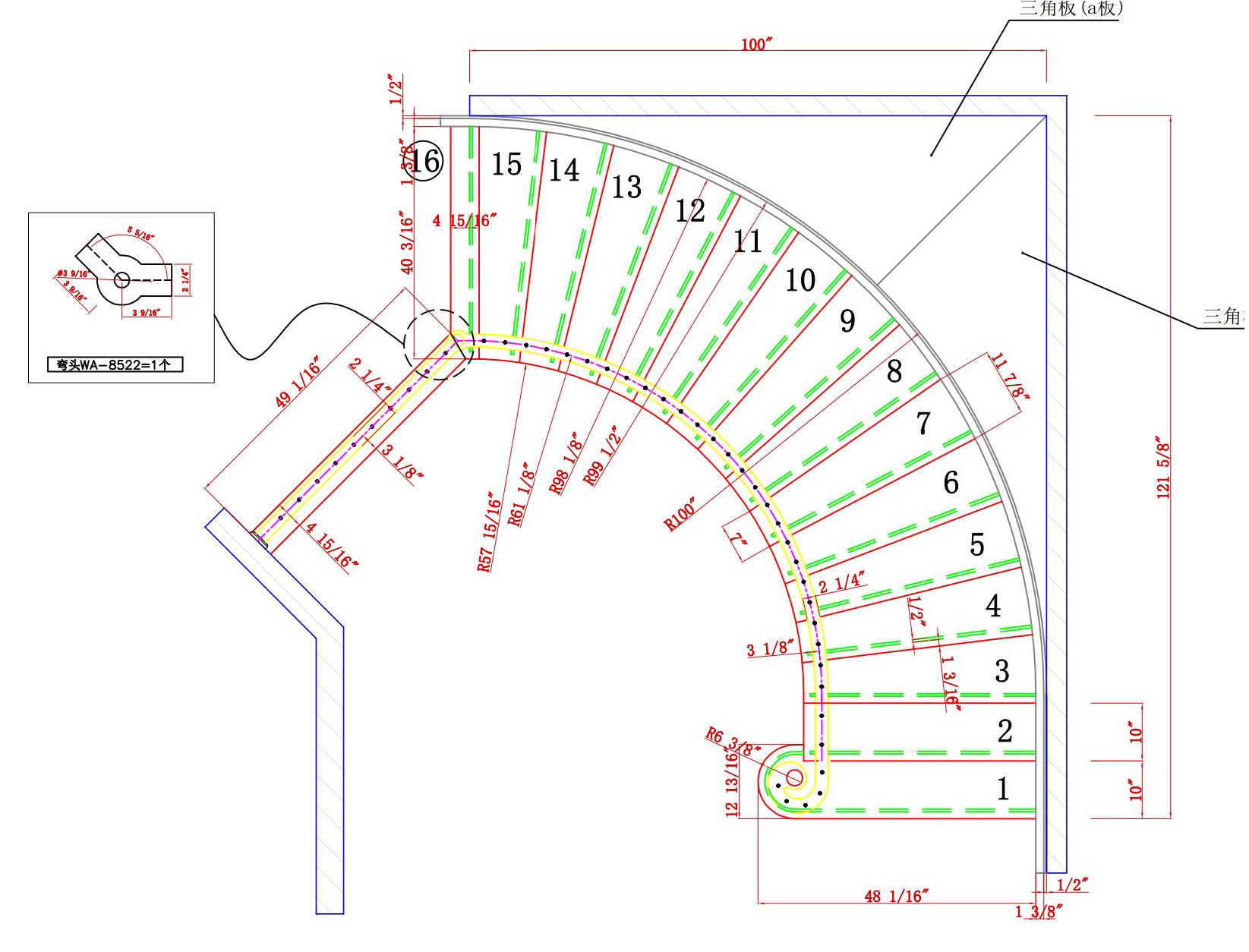Select the 三角板(a板) callout text
This screenshot has width=1249, height=952.
(x=1071, y=8)
